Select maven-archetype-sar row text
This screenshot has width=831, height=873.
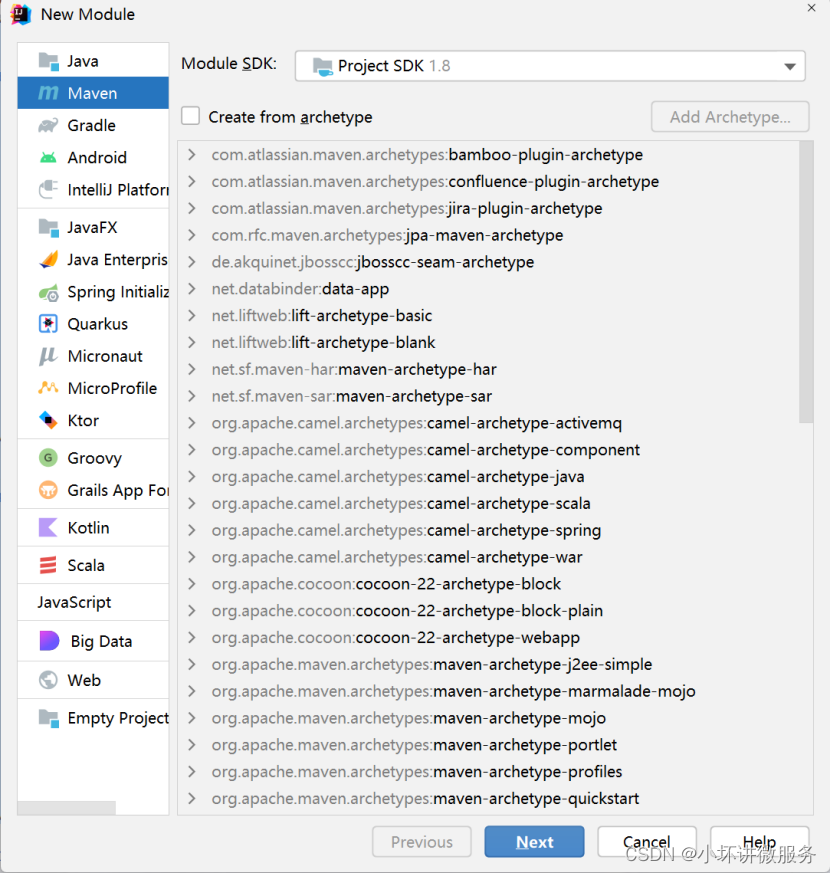point(352,396)
